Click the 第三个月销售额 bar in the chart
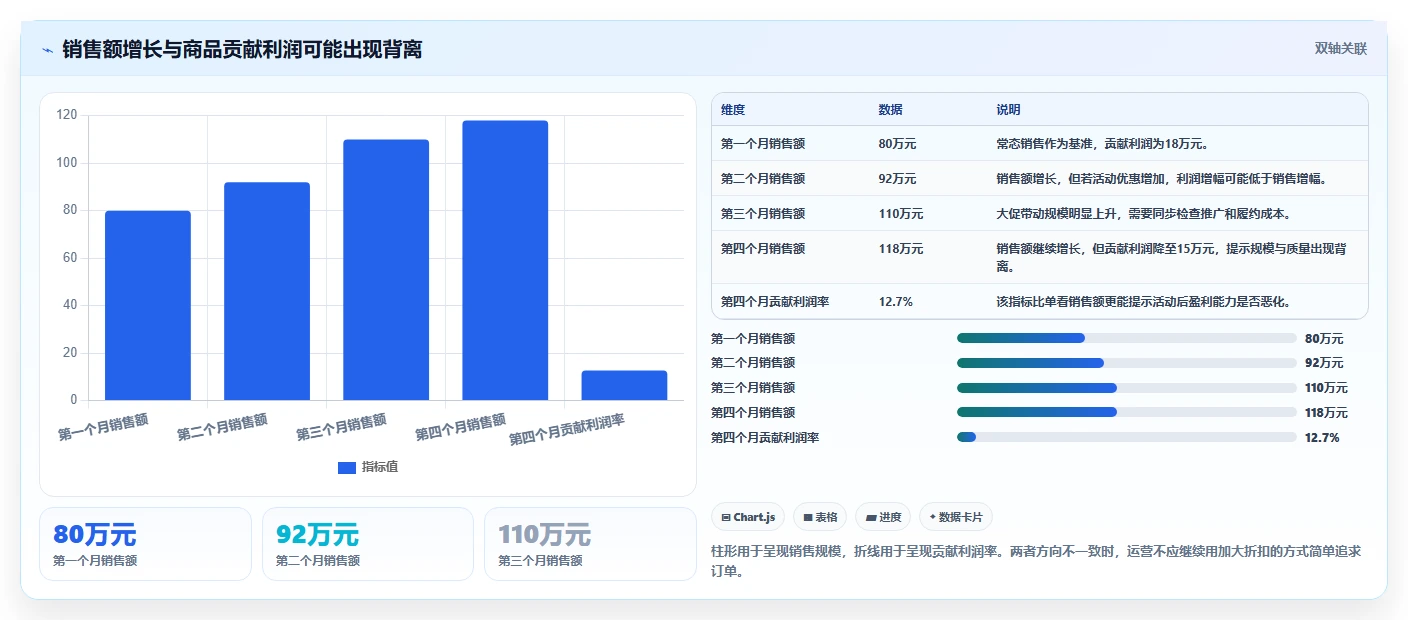1408x620 pixels. [386, 270]
